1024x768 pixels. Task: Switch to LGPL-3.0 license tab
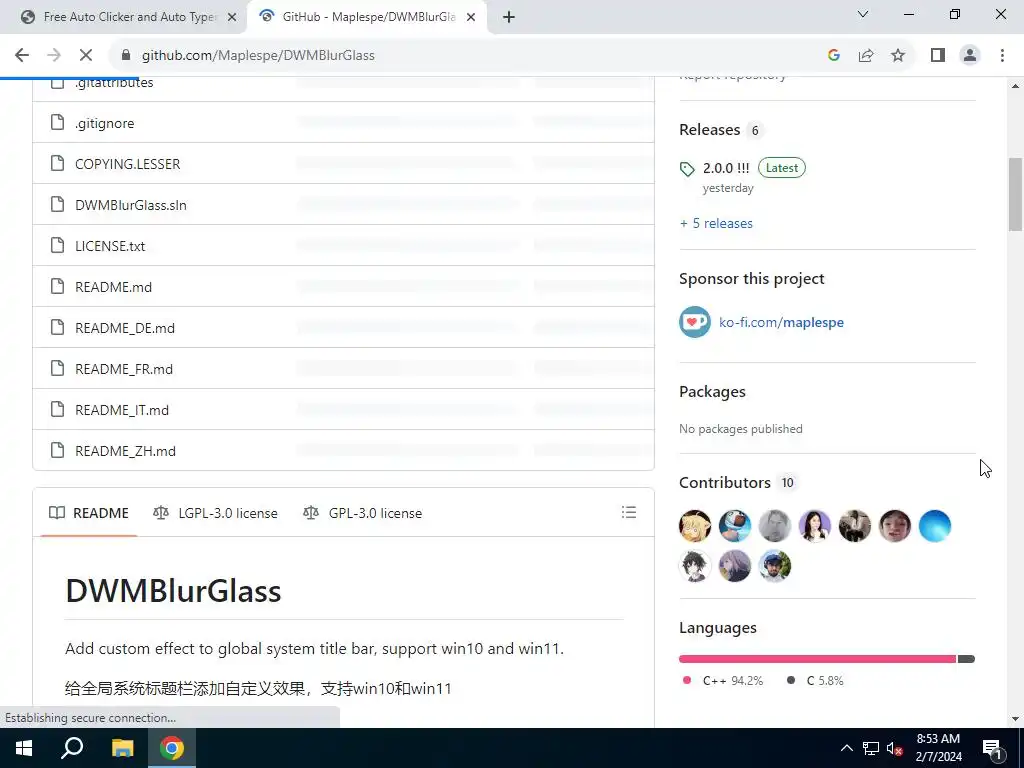[215, 513]
